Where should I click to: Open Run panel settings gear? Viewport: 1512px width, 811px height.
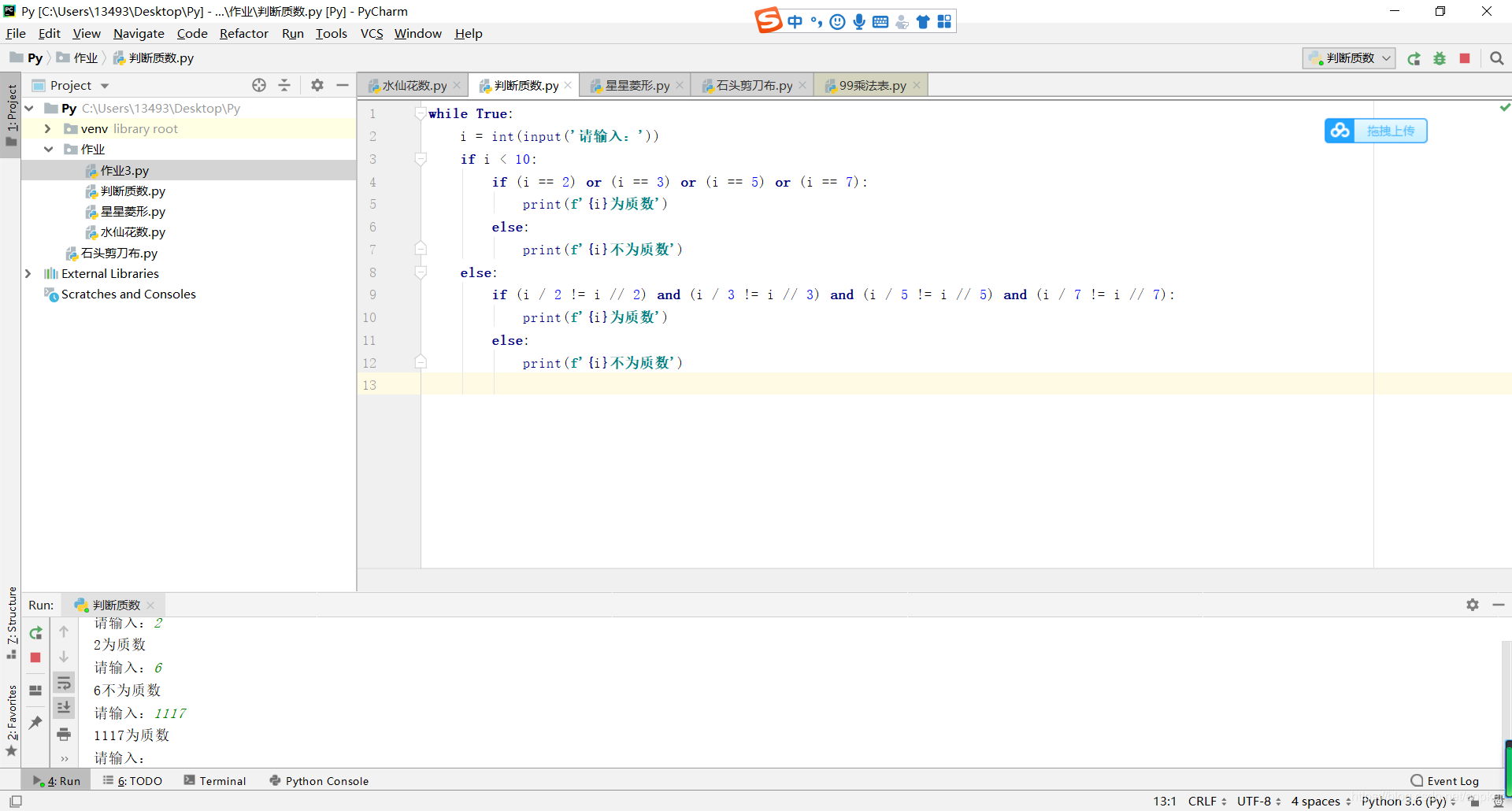(1473, 605)
